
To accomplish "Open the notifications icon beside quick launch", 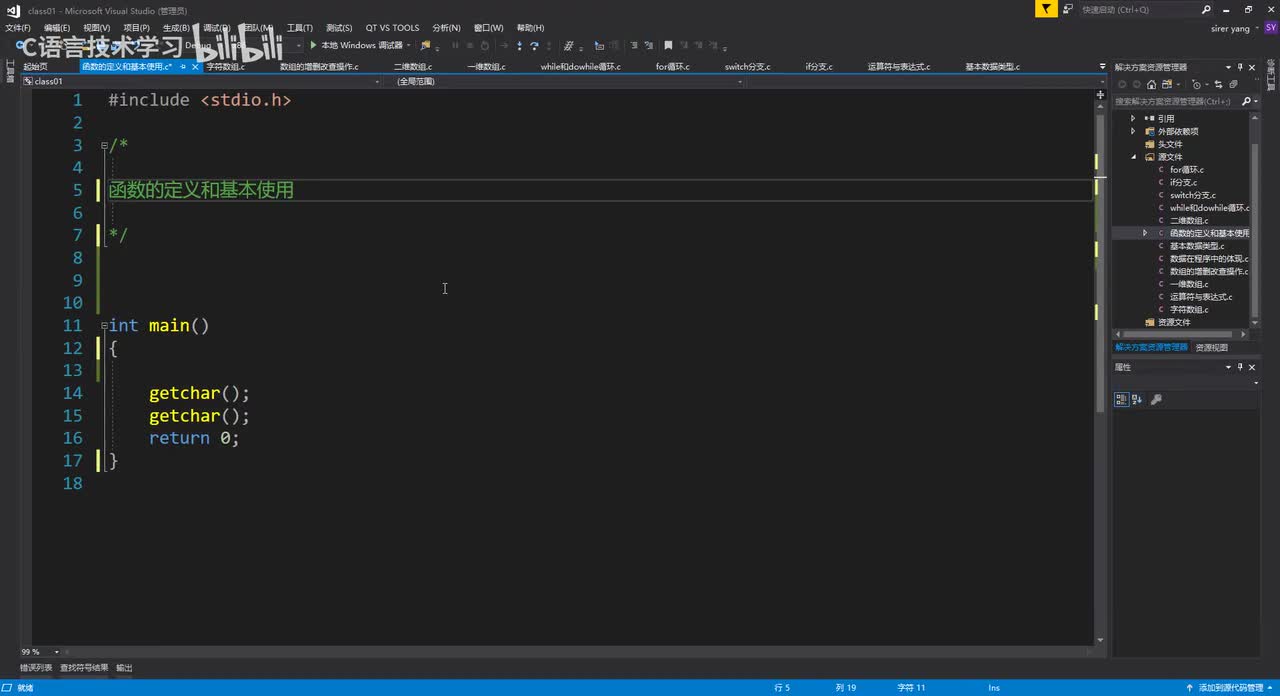I will tap(1068, 9).
